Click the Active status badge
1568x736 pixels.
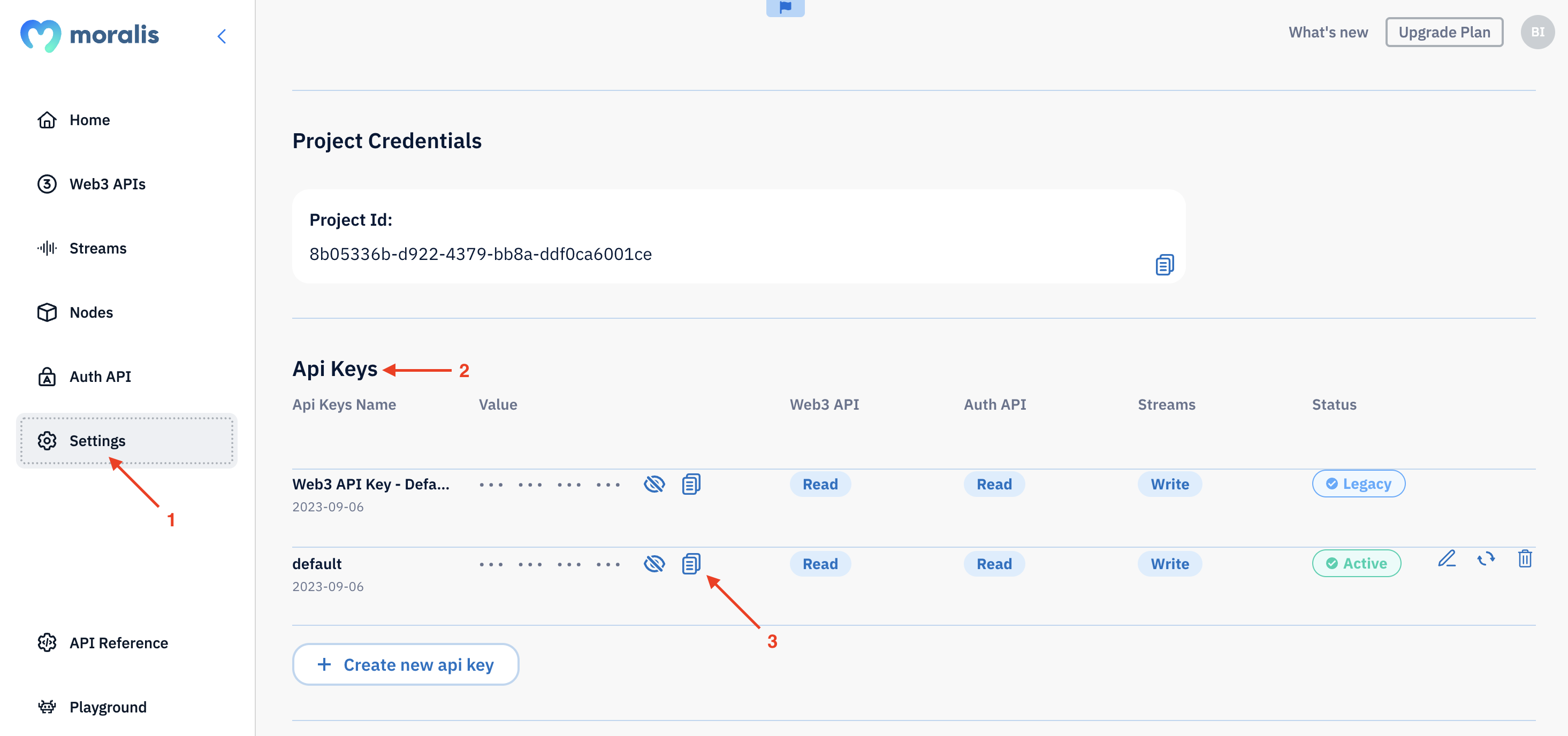coord(1356,563)
